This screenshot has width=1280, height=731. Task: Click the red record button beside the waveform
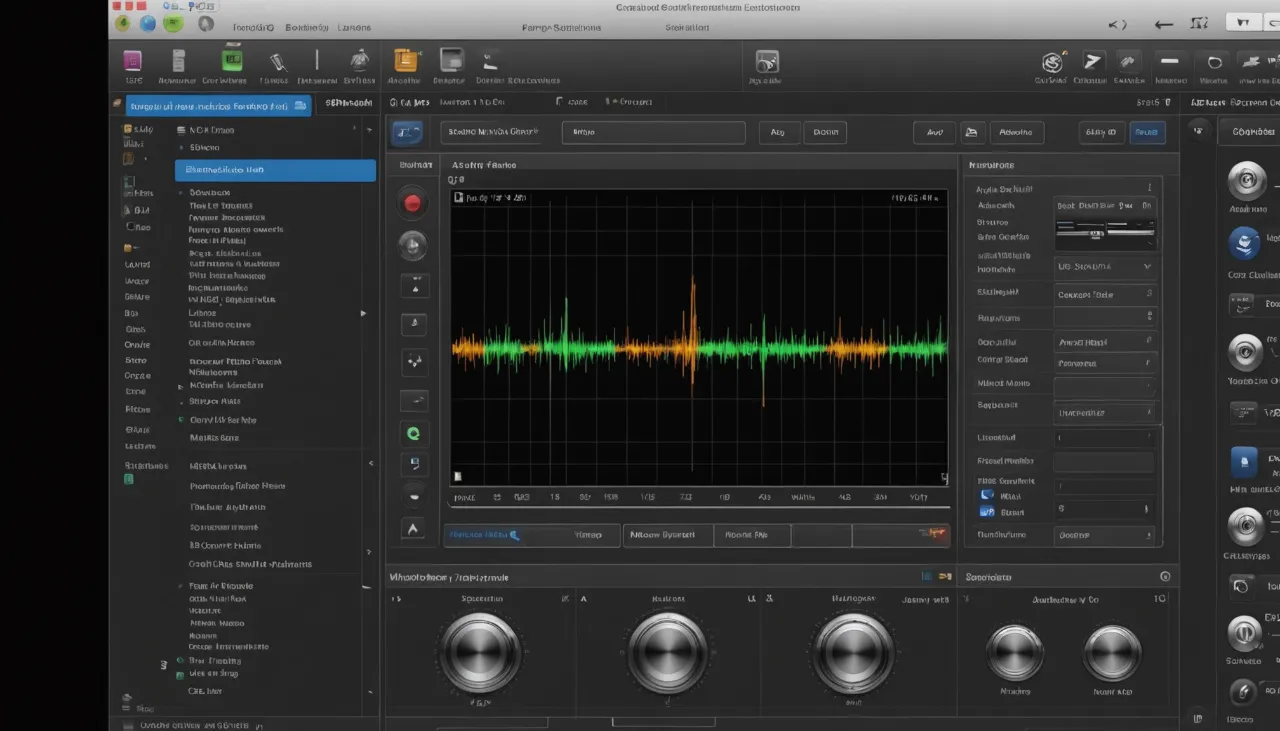click(x=413, y=204)
